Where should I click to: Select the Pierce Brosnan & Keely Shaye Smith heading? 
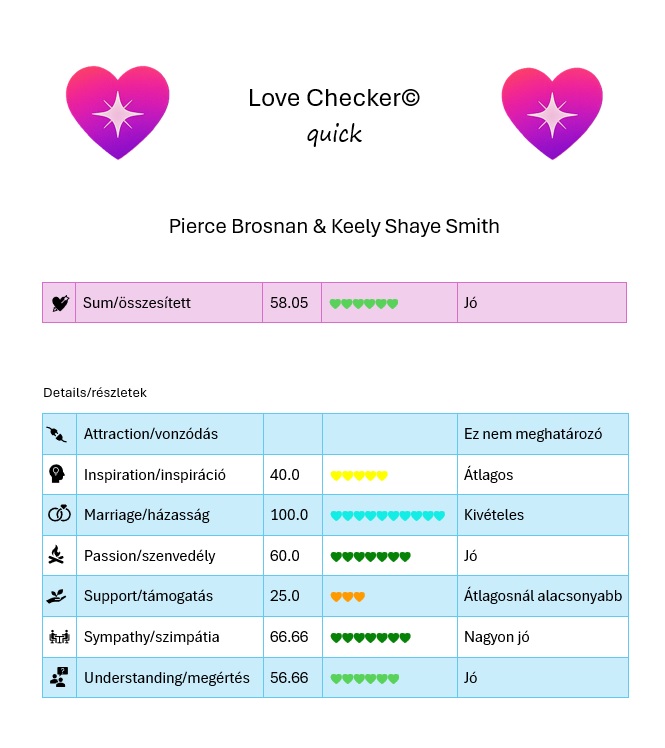tap(334, 226)
